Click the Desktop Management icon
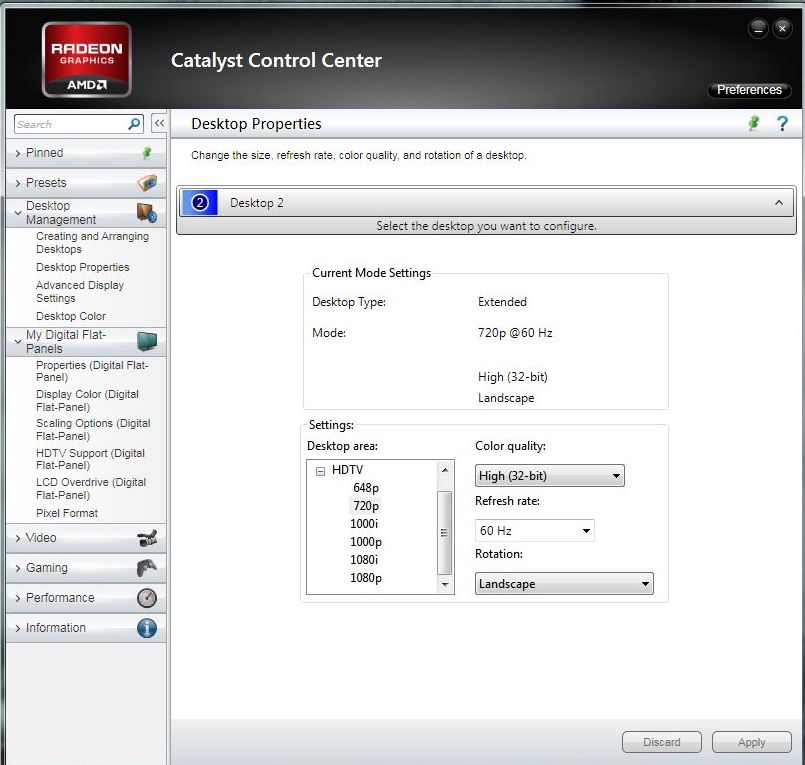Image resolution: width=805 pixels, height=765 pixels. (x=147, y=213)
